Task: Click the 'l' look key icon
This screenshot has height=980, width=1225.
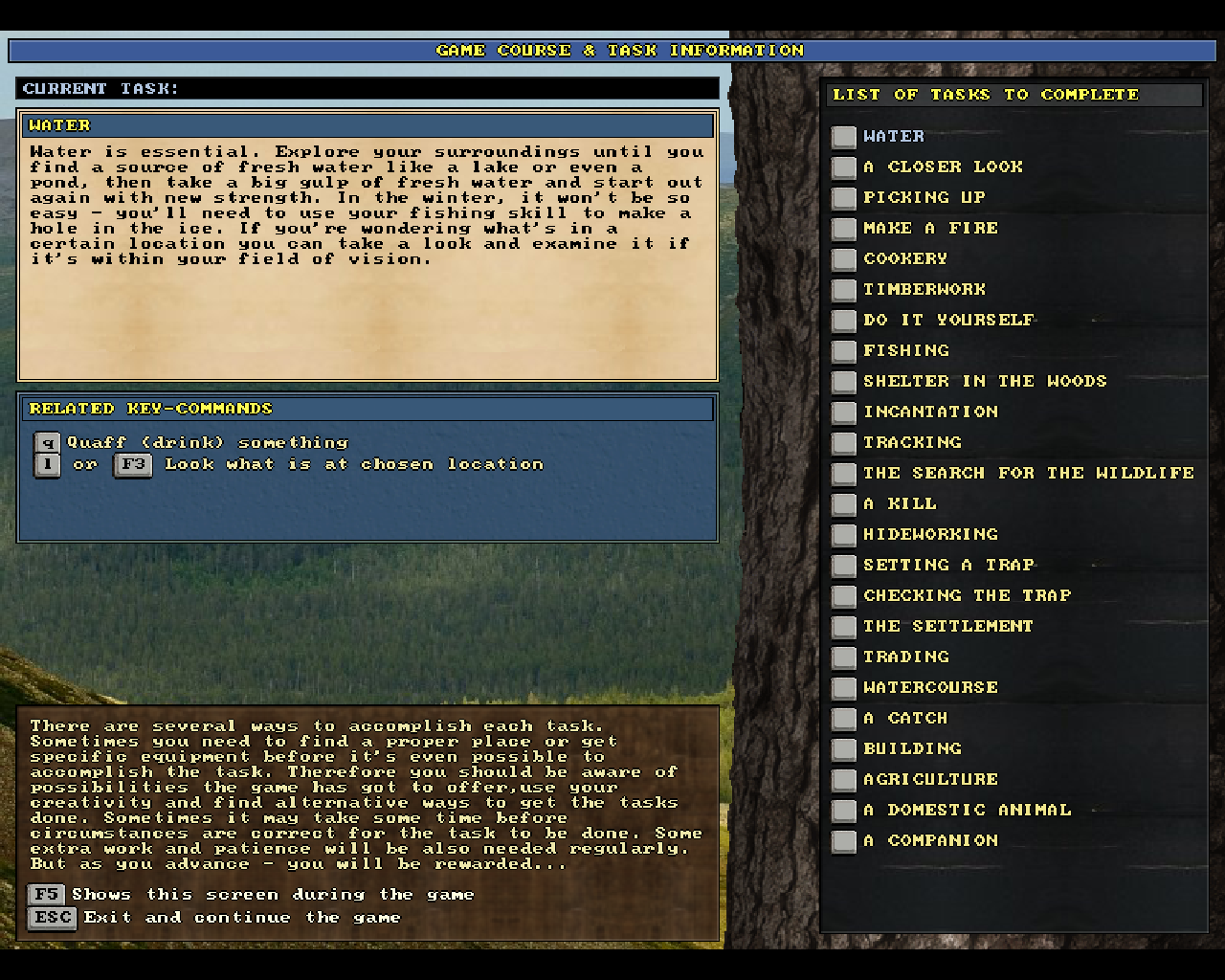Action: (x=46, y=465)
